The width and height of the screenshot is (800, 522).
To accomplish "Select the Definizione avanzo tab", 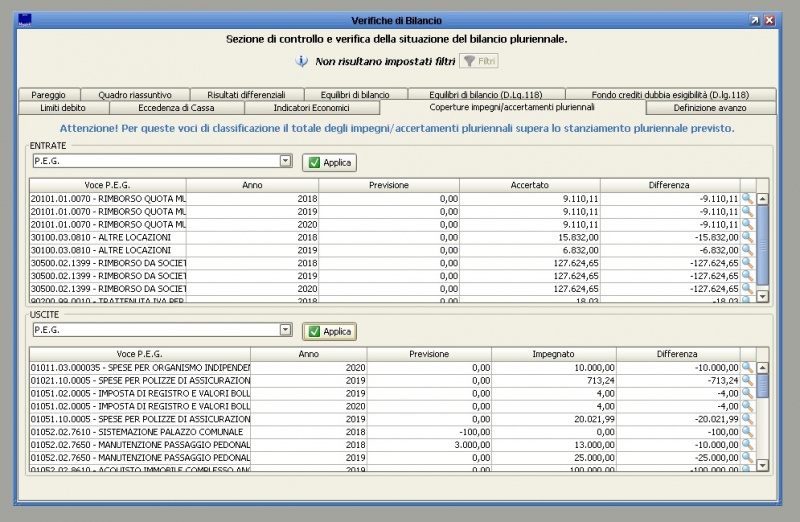I will (x=709, y=108).
